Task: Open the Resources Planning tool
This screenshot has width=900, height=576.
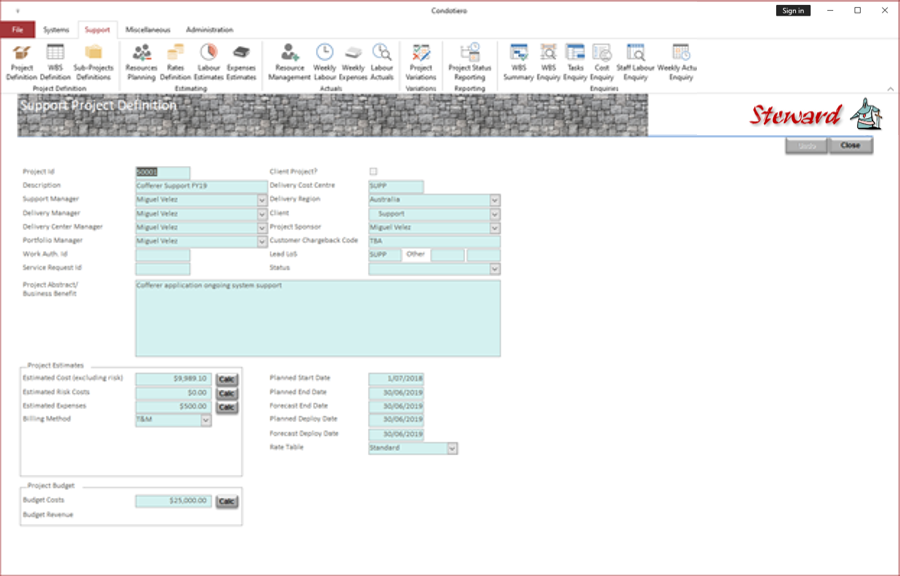Action: pyautogui.click(x=141, y=62)
